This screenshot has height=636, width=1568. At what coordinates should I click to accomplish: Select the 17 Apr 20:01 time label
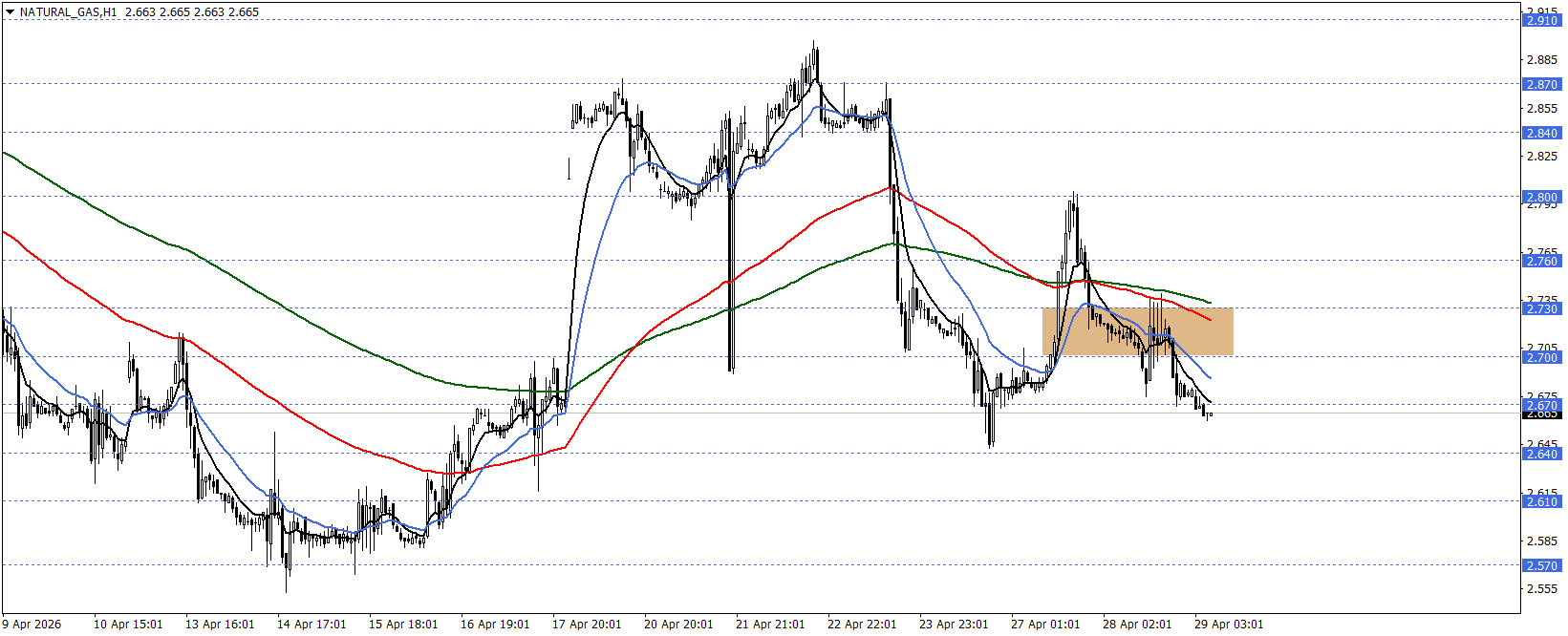pos(587,625)
